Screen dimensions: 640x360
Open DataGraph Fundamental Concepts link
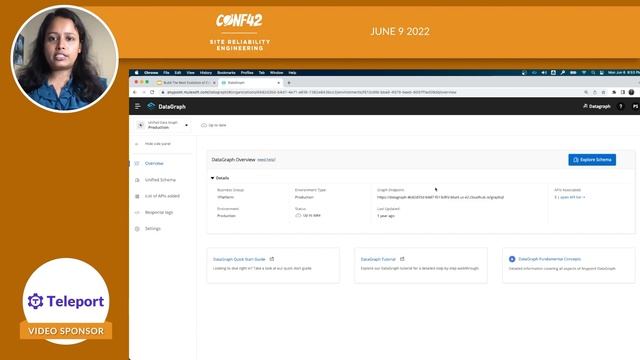(549, 259)
